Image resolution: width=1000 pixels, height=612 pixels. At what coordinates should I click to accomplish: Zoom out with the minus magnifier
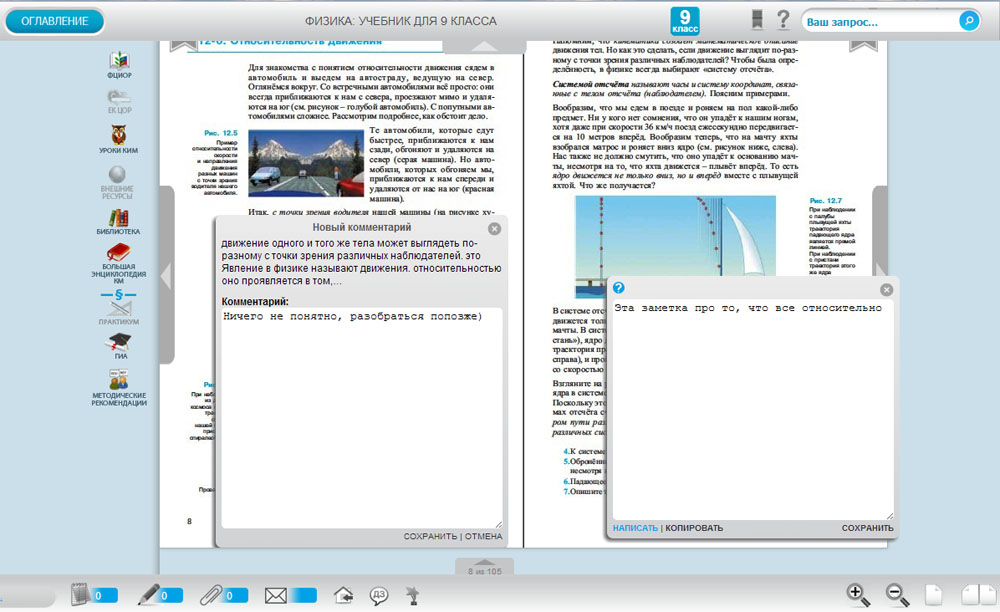(x=897, y=594)
